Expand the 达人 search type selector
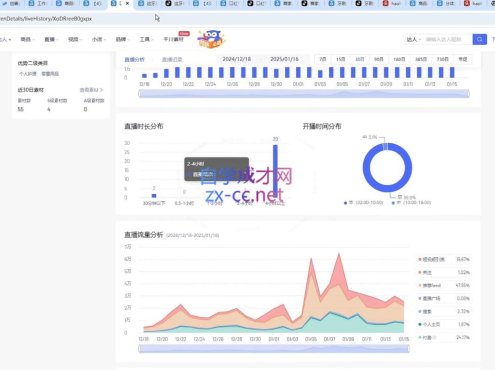 click(x=413, y=39)
